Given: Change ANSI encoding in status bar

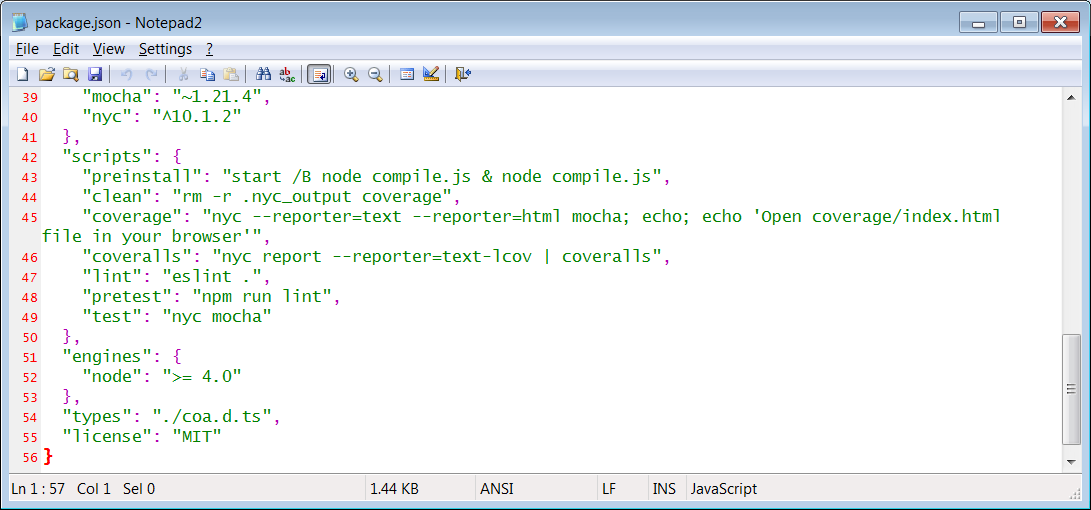Looking at the screenshot, I should coord(497,489).
